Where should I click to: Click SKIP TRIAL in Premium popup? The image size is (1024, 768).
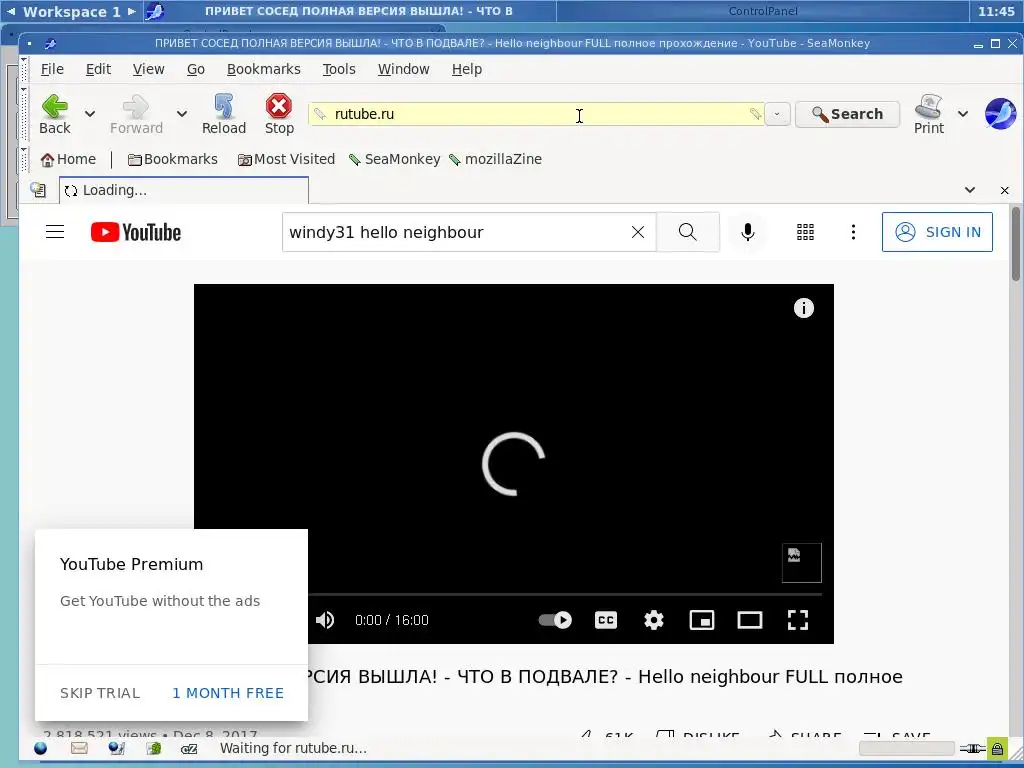click(100, 693)
